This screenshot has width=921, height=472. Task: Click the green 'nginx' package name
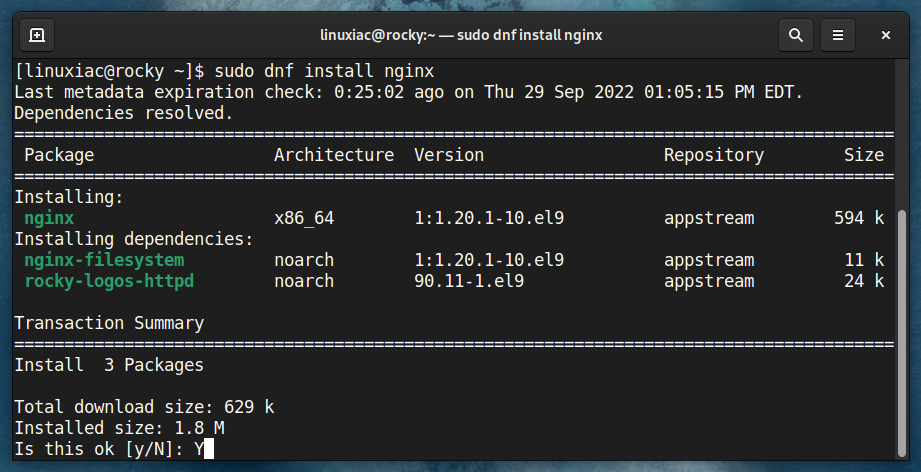[49, 218]
